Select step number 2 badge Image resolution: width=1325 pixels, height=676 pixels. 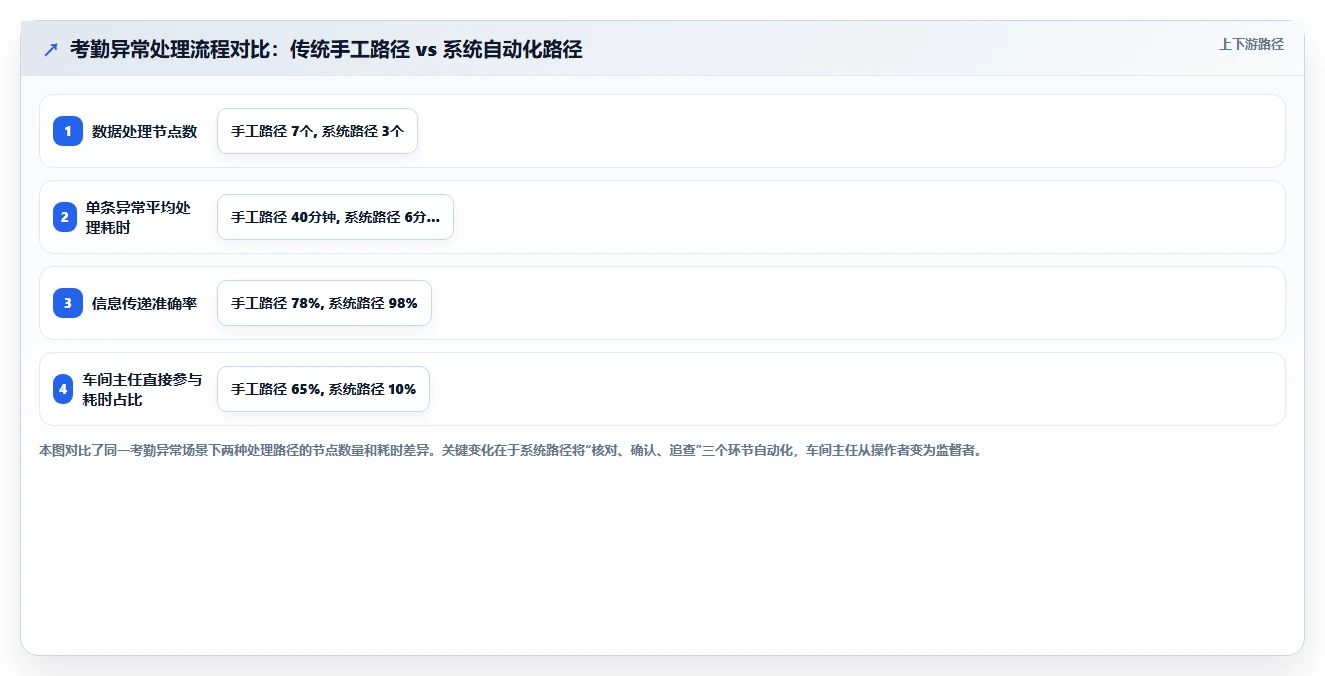pyautogui.click(x=64, y=217)
